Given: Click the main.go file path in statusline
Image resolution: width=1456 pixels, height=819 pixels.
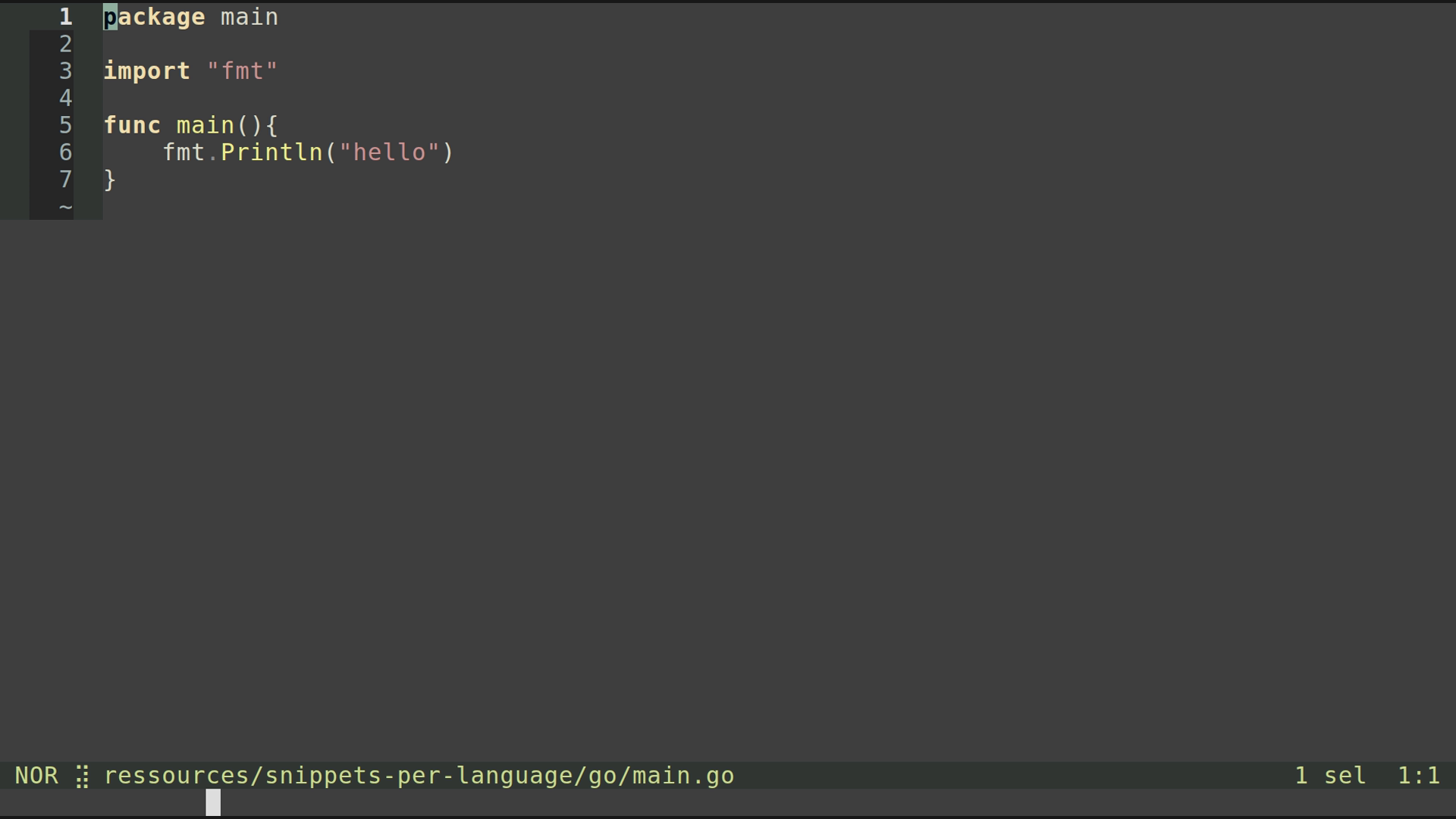Looking at the screenshot, I should 419,776.
